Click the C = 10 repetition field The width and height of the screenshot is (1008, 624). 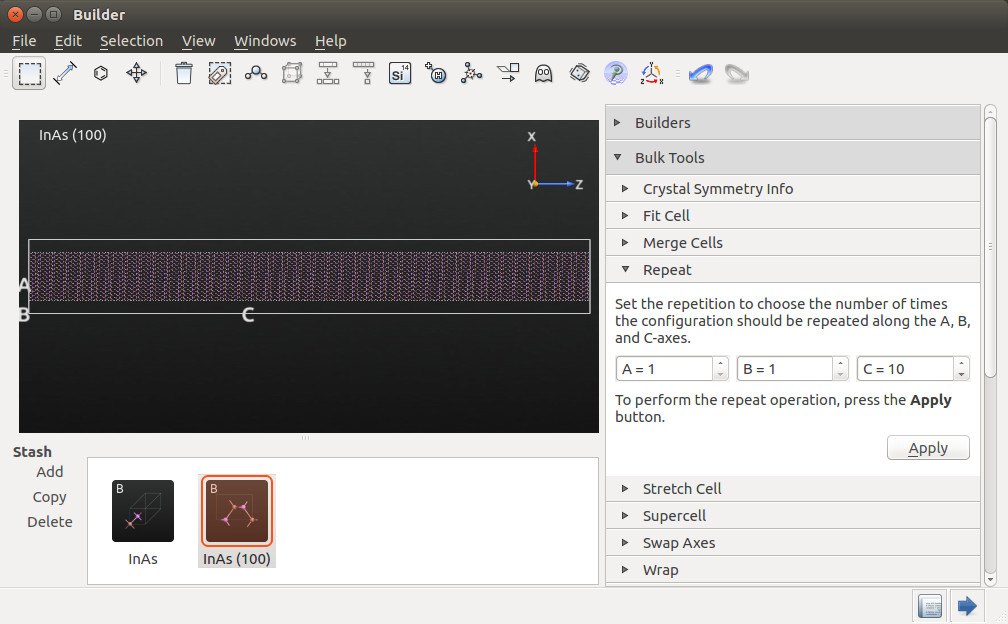click(905, 369)
